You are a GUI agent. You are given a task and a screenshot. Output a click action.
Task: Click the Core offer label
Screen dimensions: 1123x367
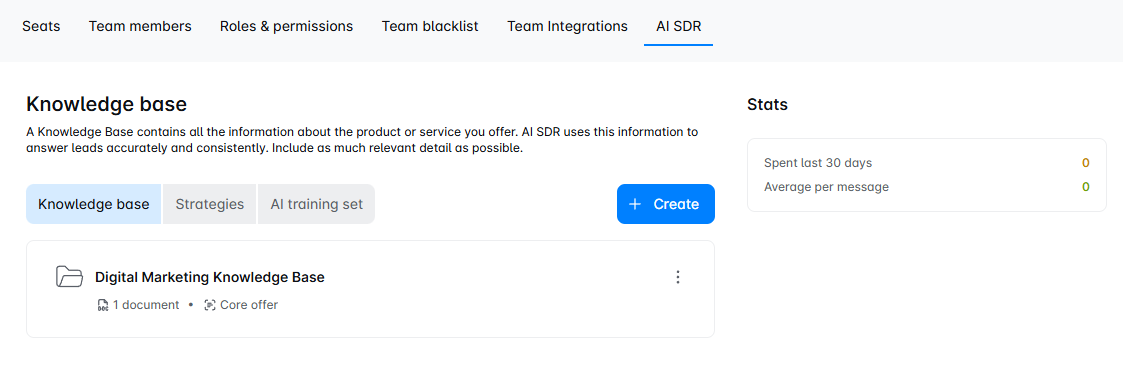point(249,305)
